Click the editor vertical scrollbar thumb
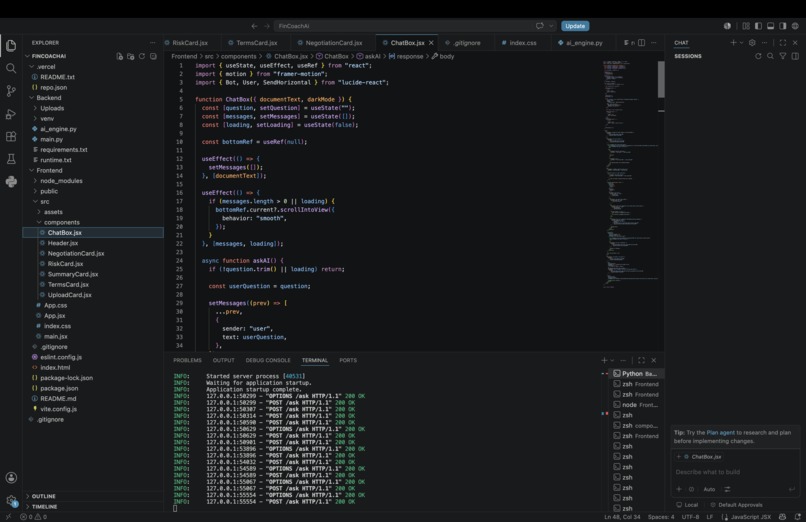 (x=661, y=79)
